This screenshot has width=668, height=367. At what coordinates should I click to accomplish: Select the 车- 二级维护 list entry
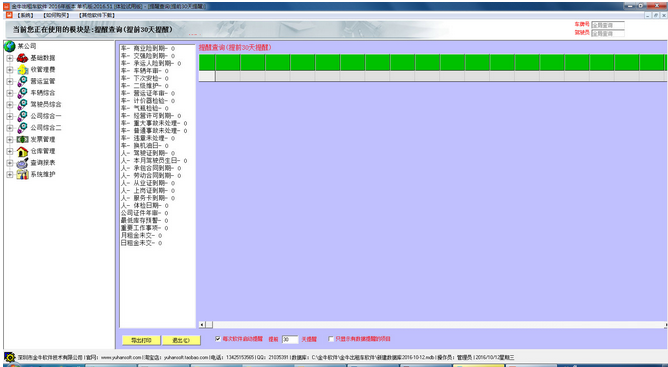[145, 86]
